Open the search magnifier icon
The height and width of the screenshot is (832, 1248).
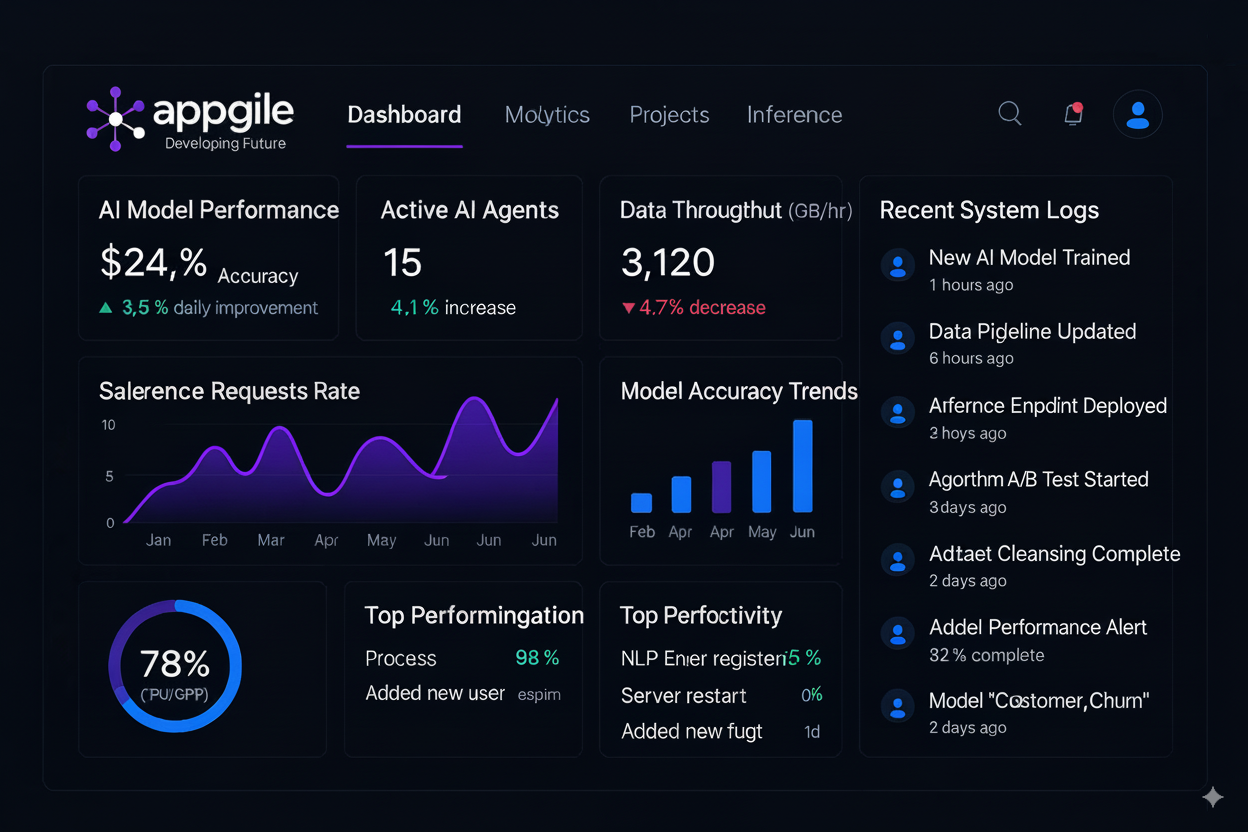(x=1009, y=114)
